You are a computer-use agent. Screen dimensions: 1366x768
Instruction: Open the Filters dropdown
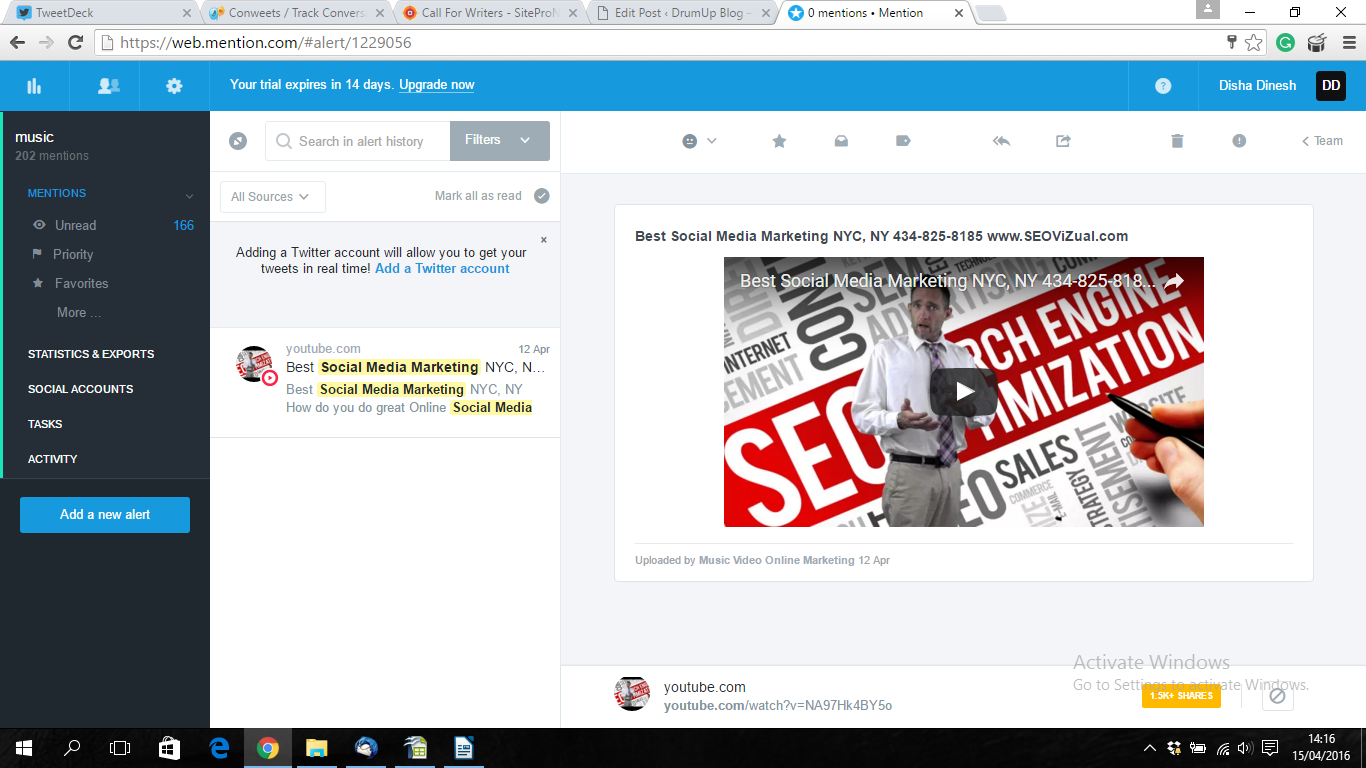tap(500, 141)
